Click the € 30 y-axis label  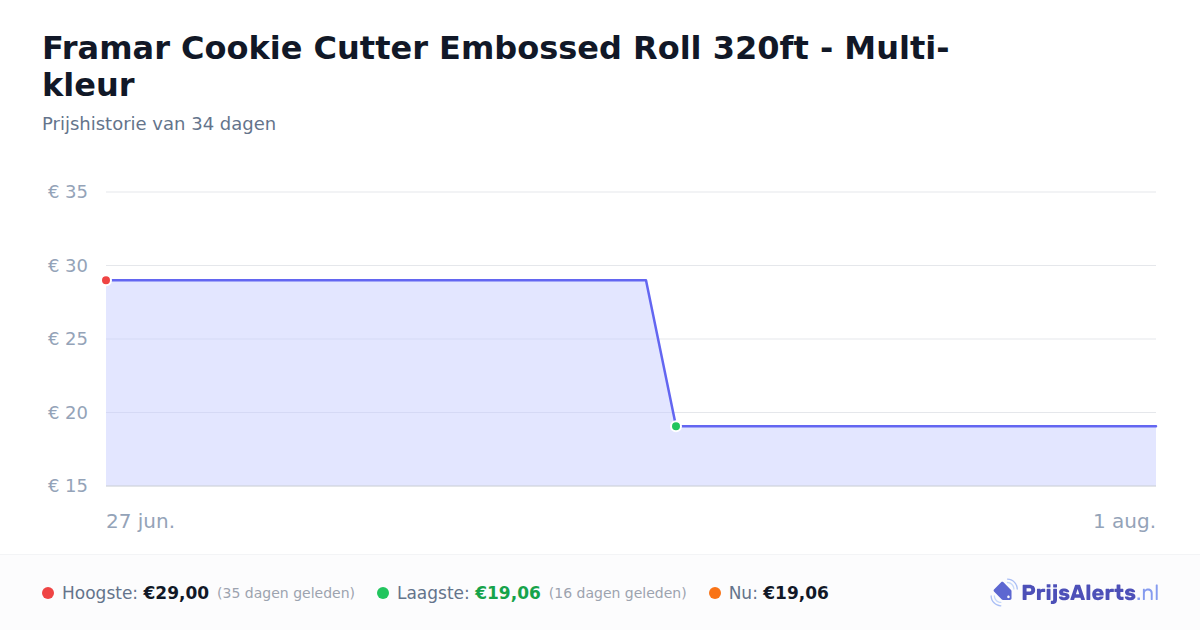pyautogui.click(x=68, y=266)
